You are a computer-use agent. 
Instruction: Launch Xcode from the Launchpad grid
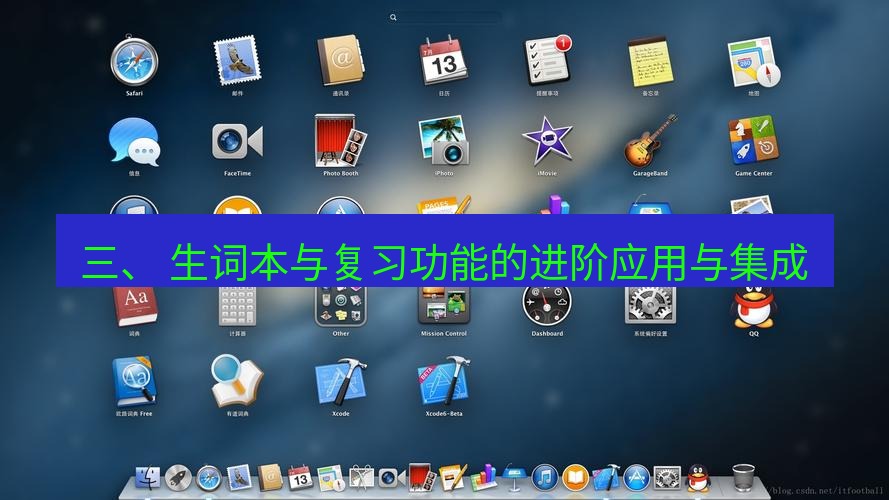click(x=340, y=381)
